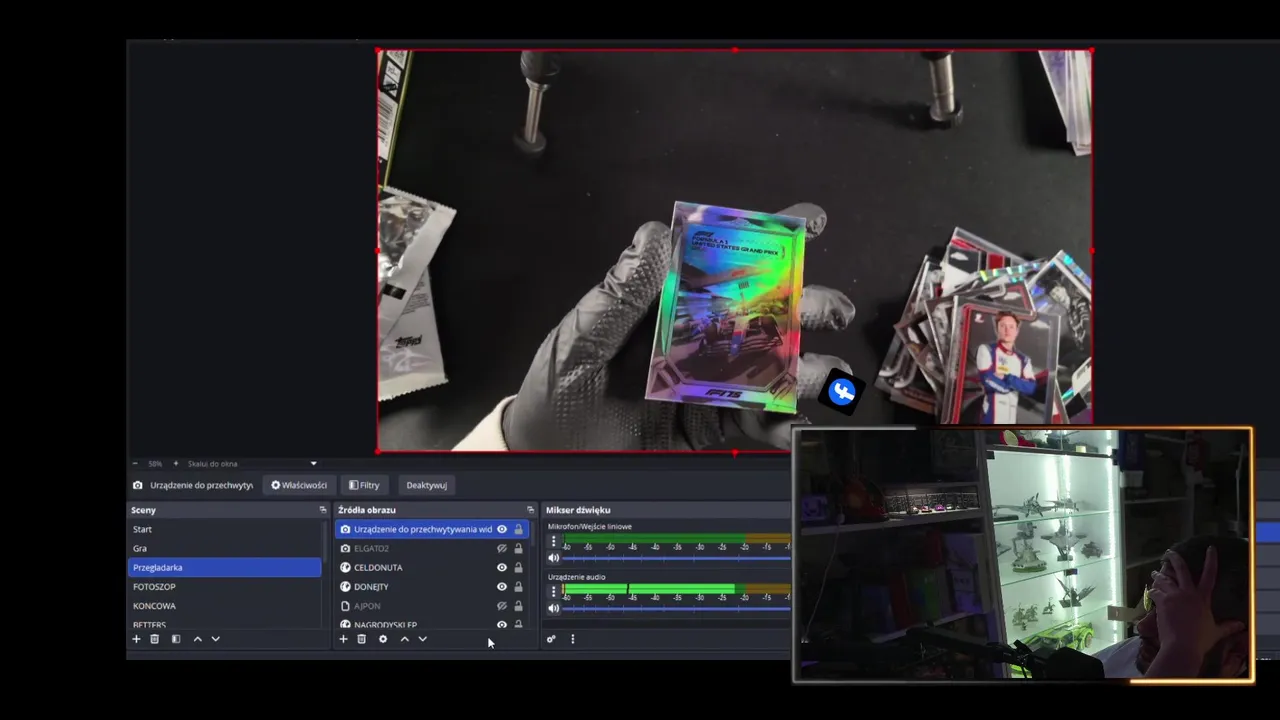Select the CELDONUTA source
Screen dimensions: 1280x720
(x=378, y=567)
